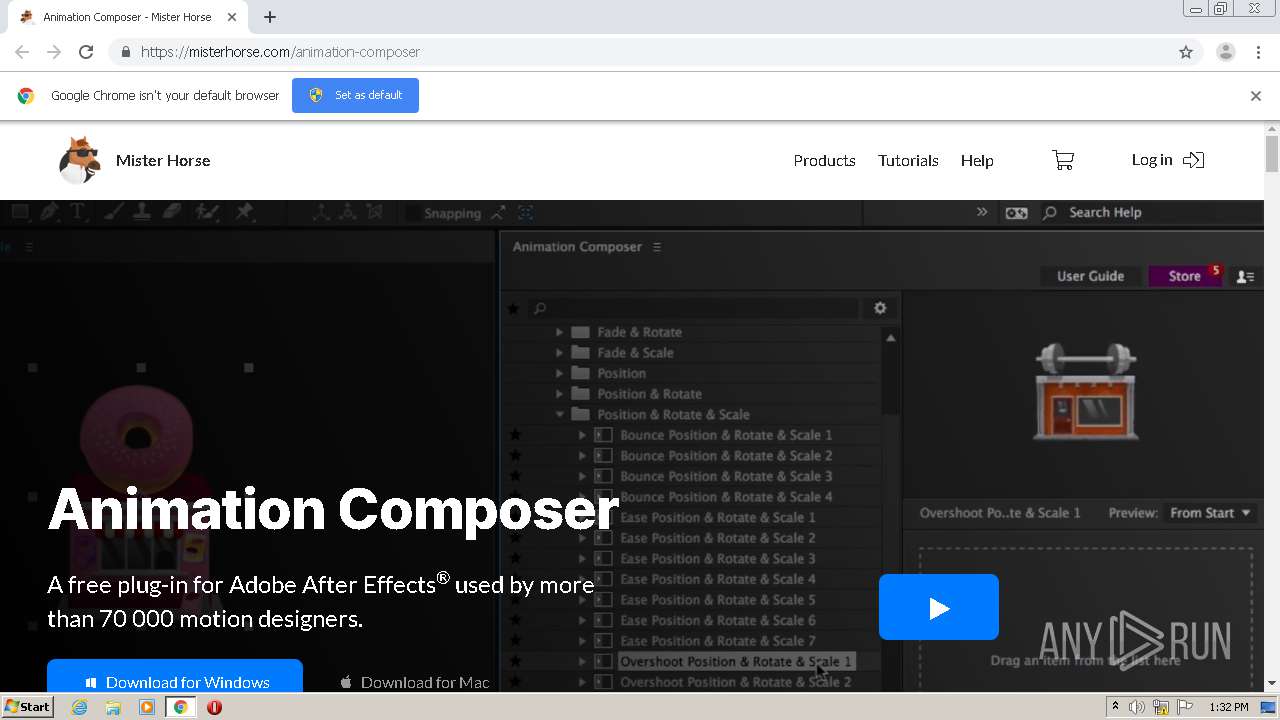
Task: Go back to previous page
Action: pos(22,52)
